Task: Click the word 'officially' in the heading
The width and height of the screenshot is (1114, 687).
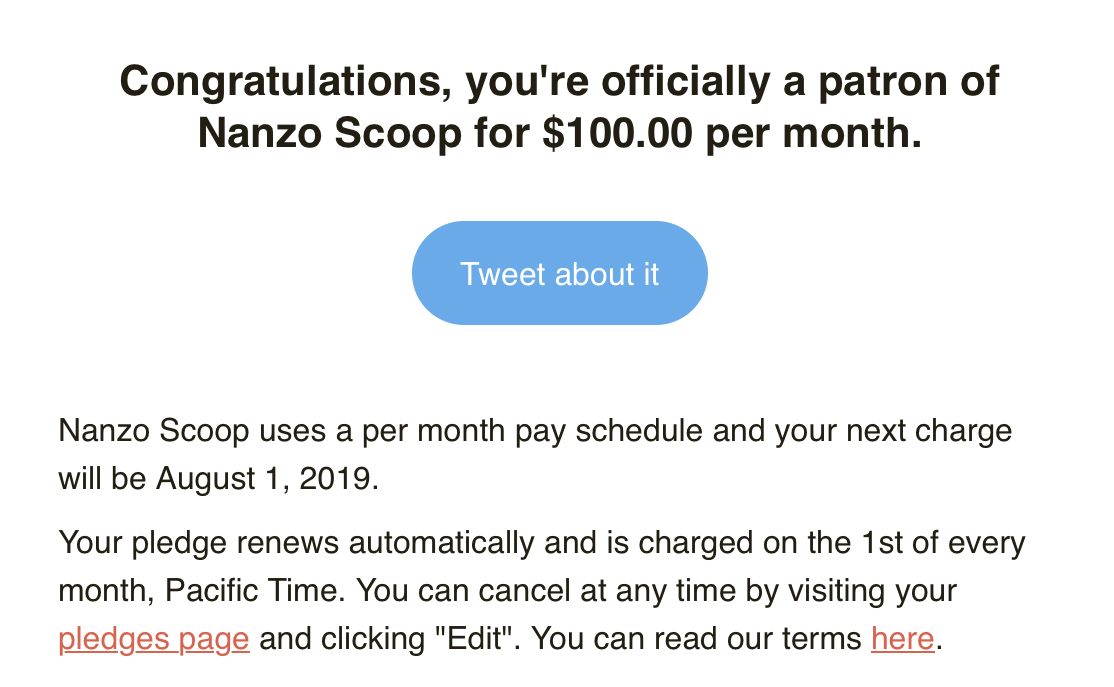Action: pyautogui.click(x=686, y=82)
